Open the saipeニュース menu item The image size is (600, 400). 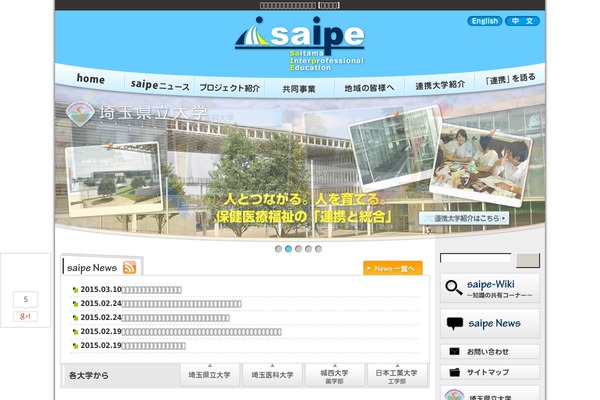click(160, 85)
